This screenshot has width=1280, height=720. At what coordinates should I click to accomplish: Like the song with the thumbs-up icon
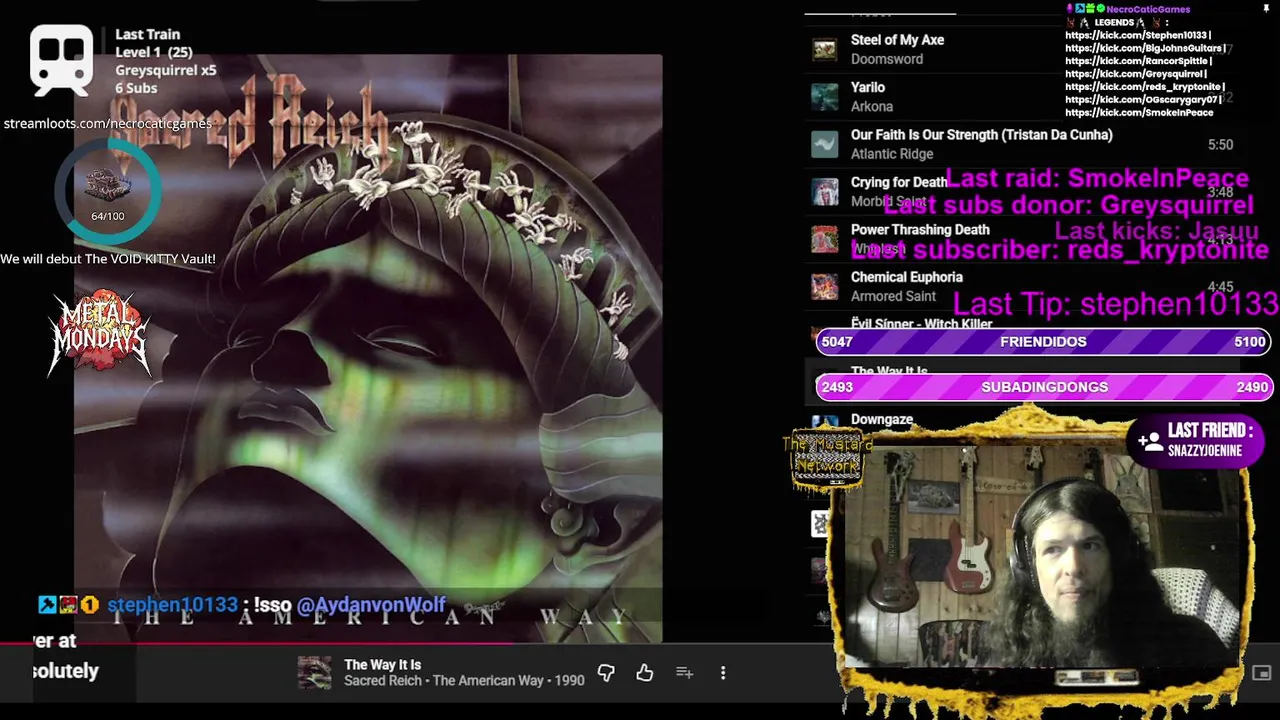point(645,673)
